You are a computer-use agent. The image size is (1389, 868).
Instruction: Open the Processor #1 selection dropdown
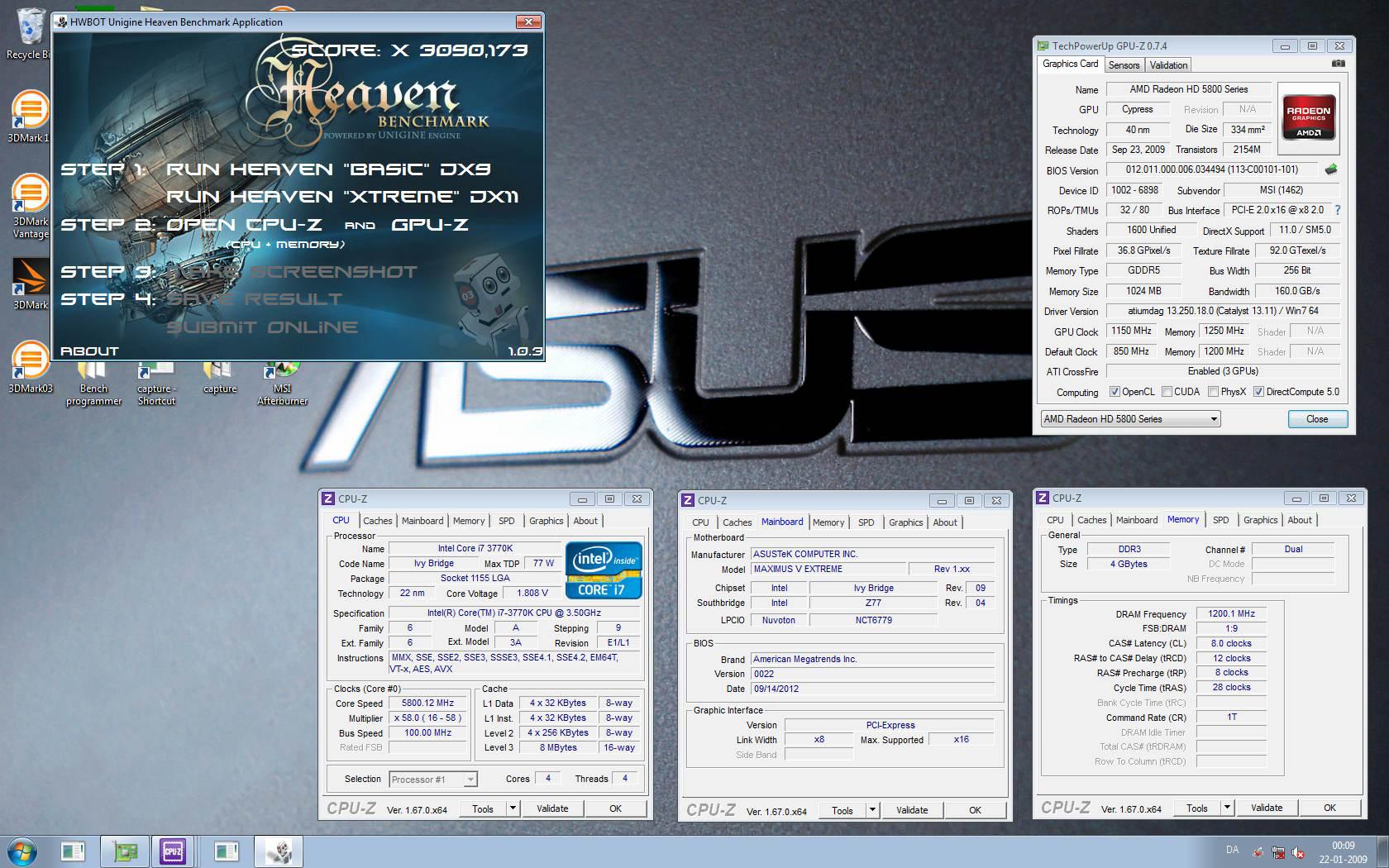[x=433, y=780]
